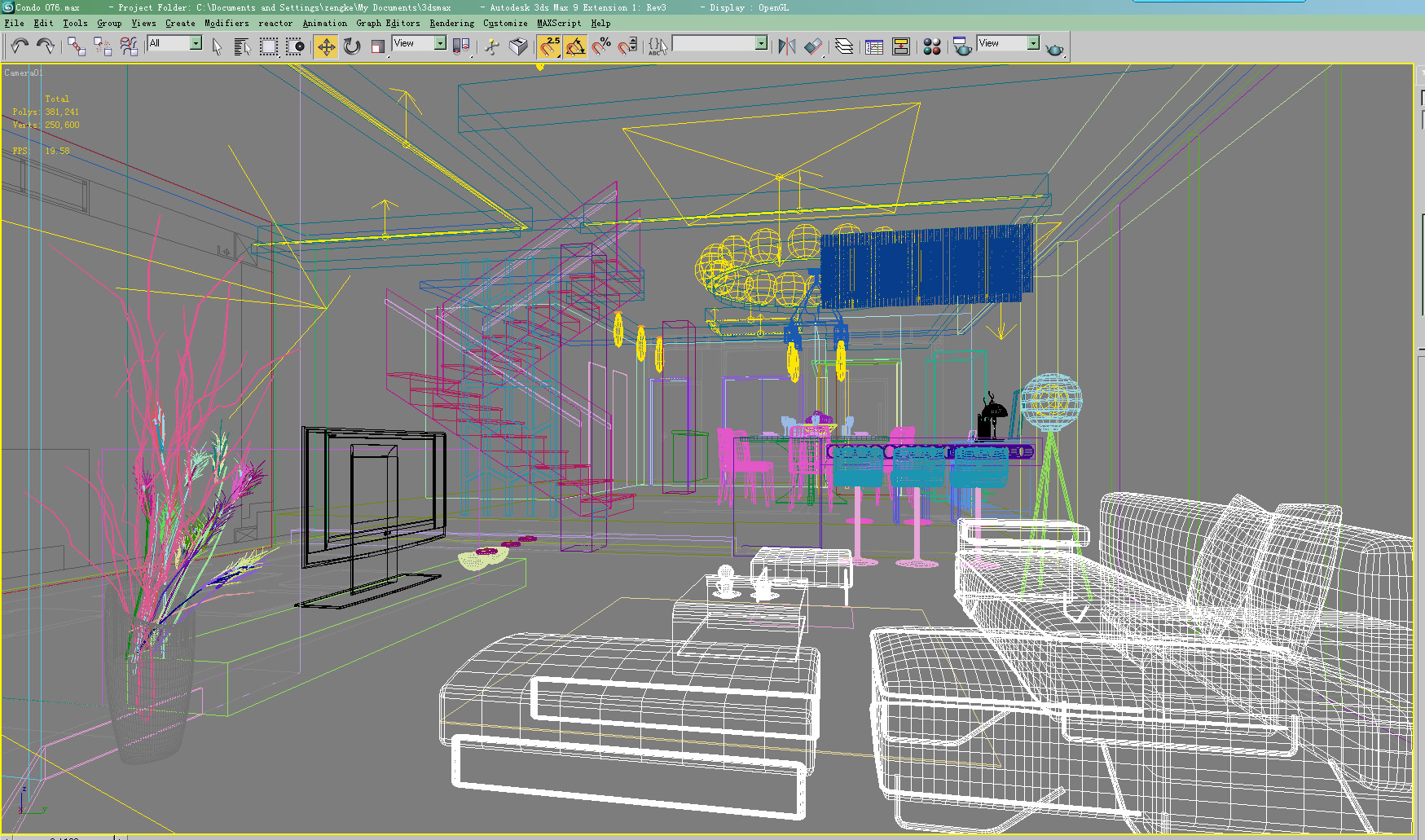The image size is (1425, 840).
Task: Open the Render Scene dialog
Action: [962, 46]
